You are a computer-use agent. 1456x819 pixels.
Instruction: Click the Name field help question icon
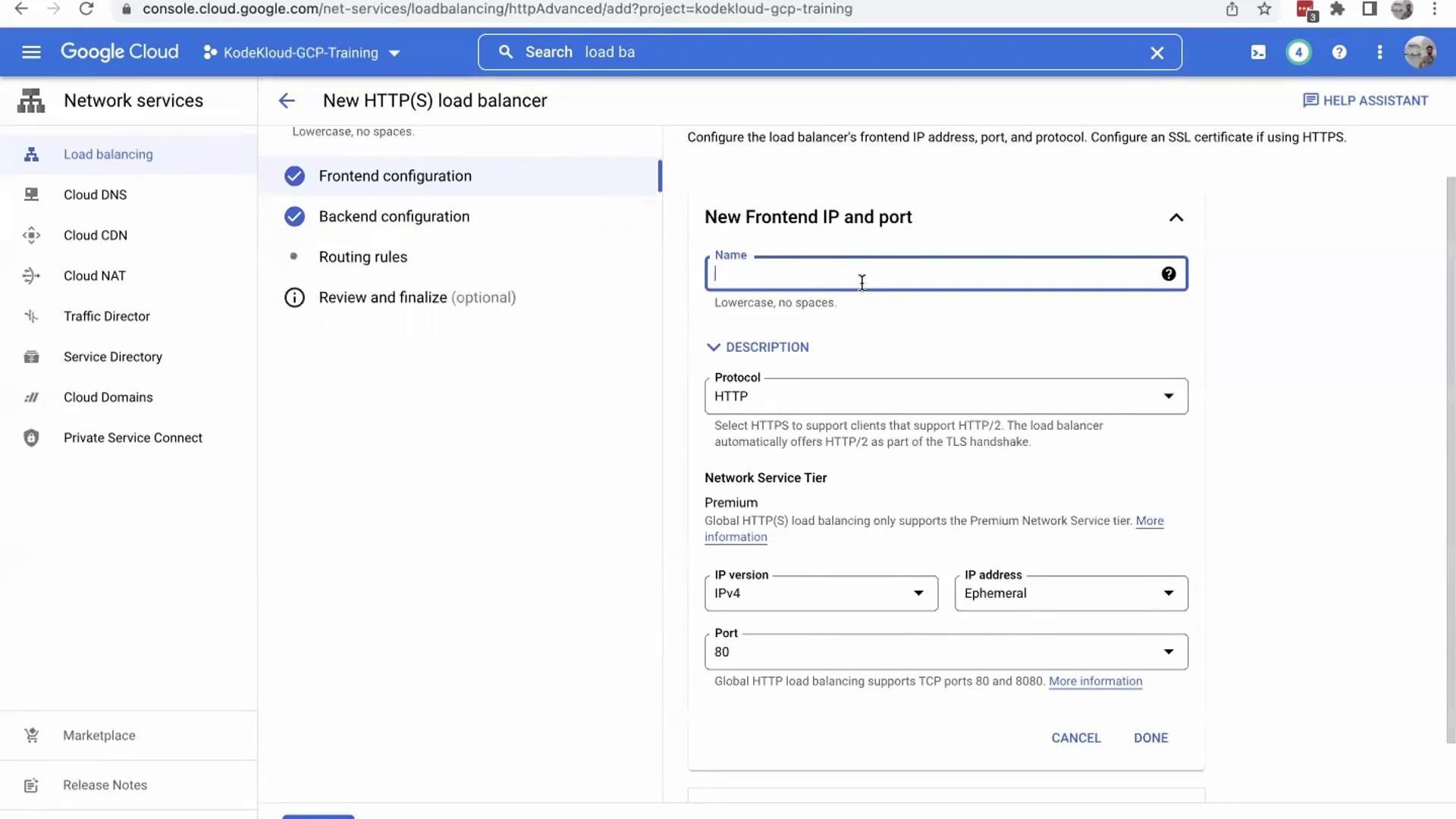1169,274
